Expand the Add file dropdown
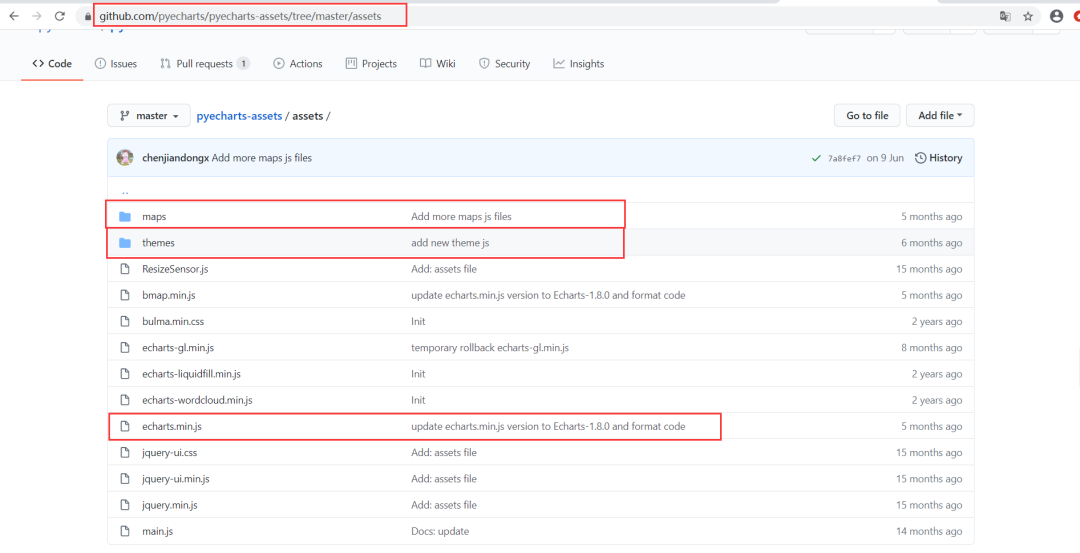The height and width of the screenshot is (553, 1080). 940,116
